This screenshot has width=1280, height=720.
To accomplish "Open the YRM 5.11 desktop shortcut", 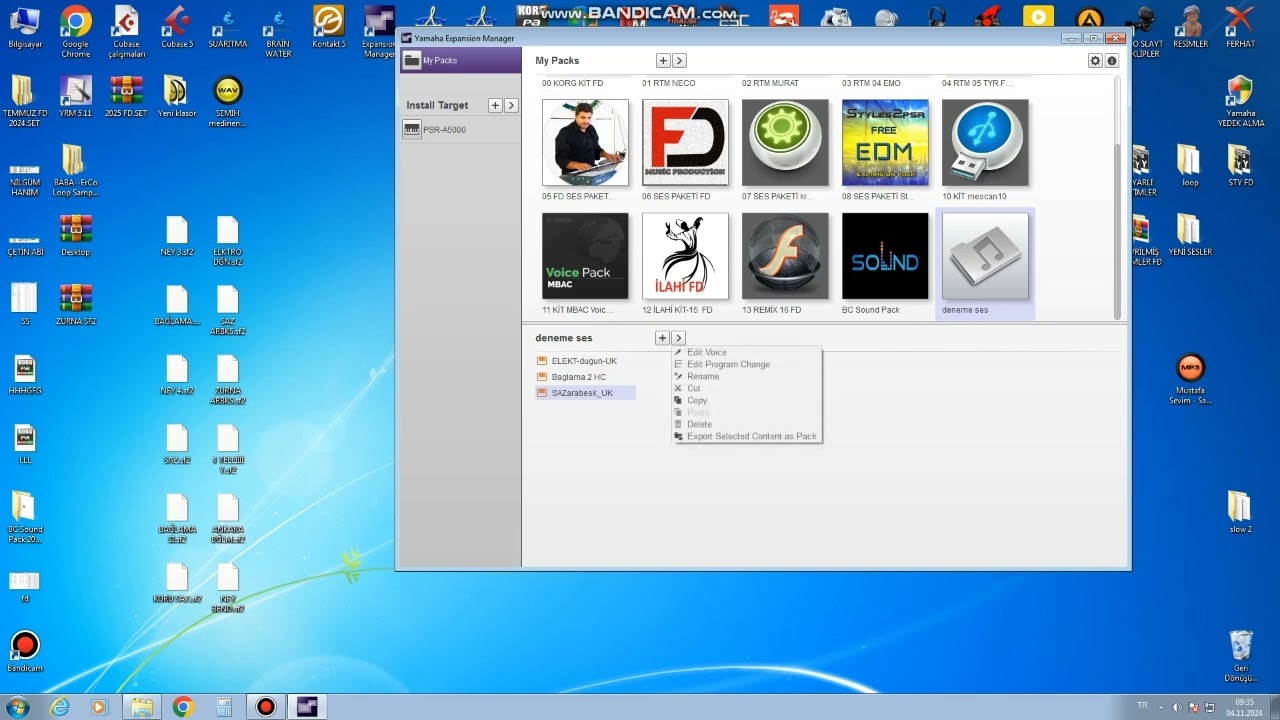I will coord(75,96).
